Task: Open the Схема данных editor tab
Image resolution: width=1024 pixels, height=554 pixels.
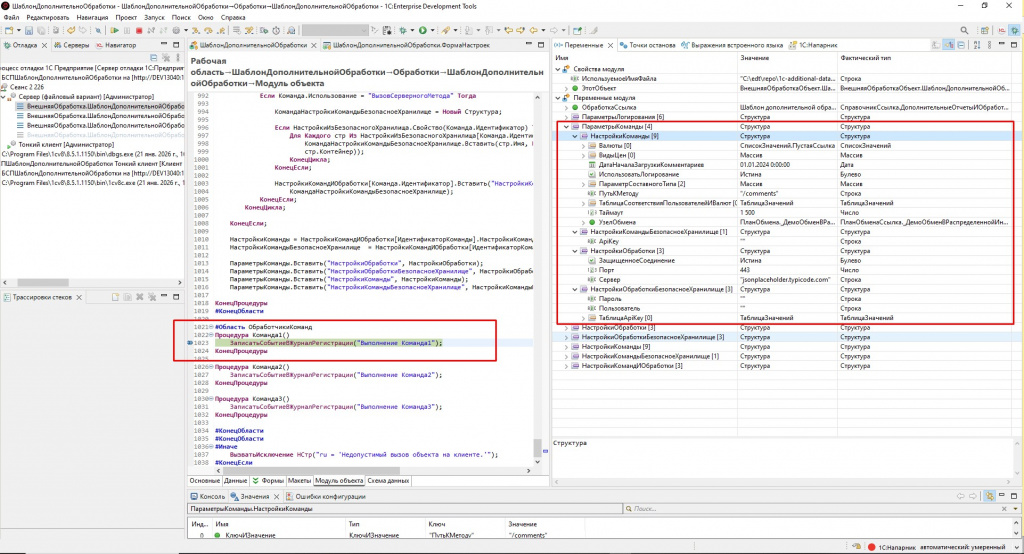Action: (x=388, y=480)
